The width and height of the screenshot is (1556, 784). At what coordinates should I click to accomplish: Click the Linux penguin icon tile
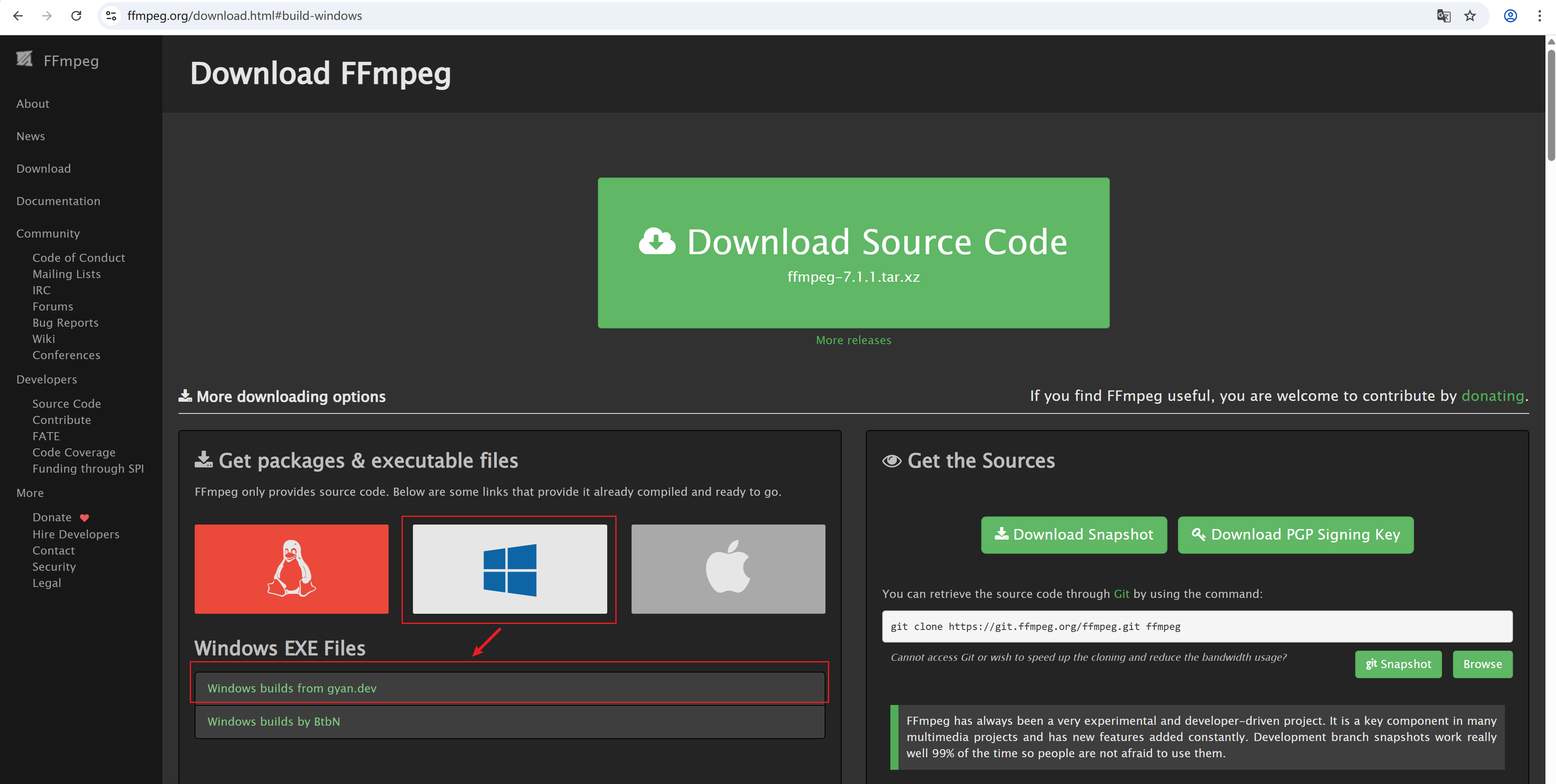(x=291, y=568)
